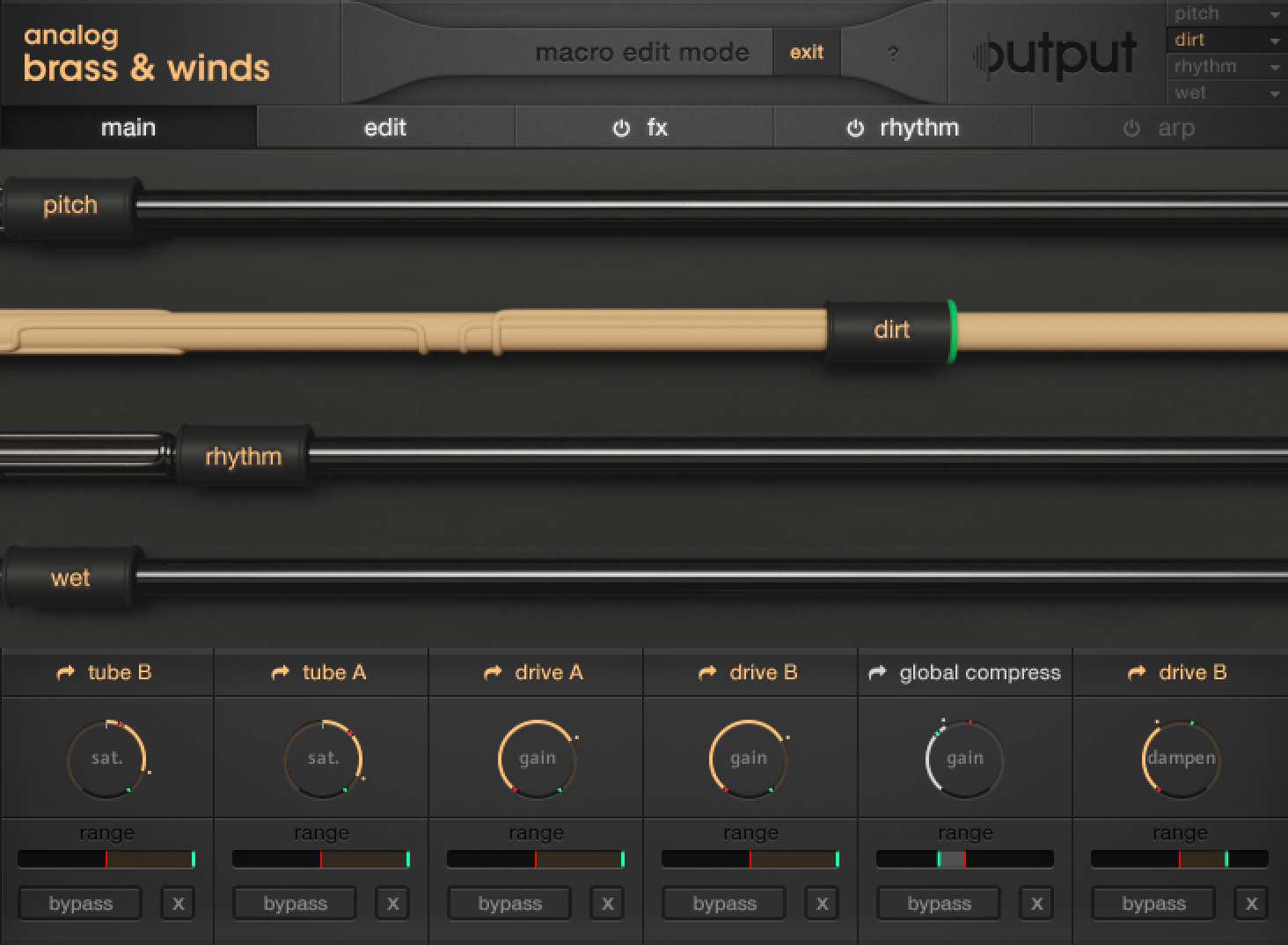Switch to the edit tab

(384, 127)
